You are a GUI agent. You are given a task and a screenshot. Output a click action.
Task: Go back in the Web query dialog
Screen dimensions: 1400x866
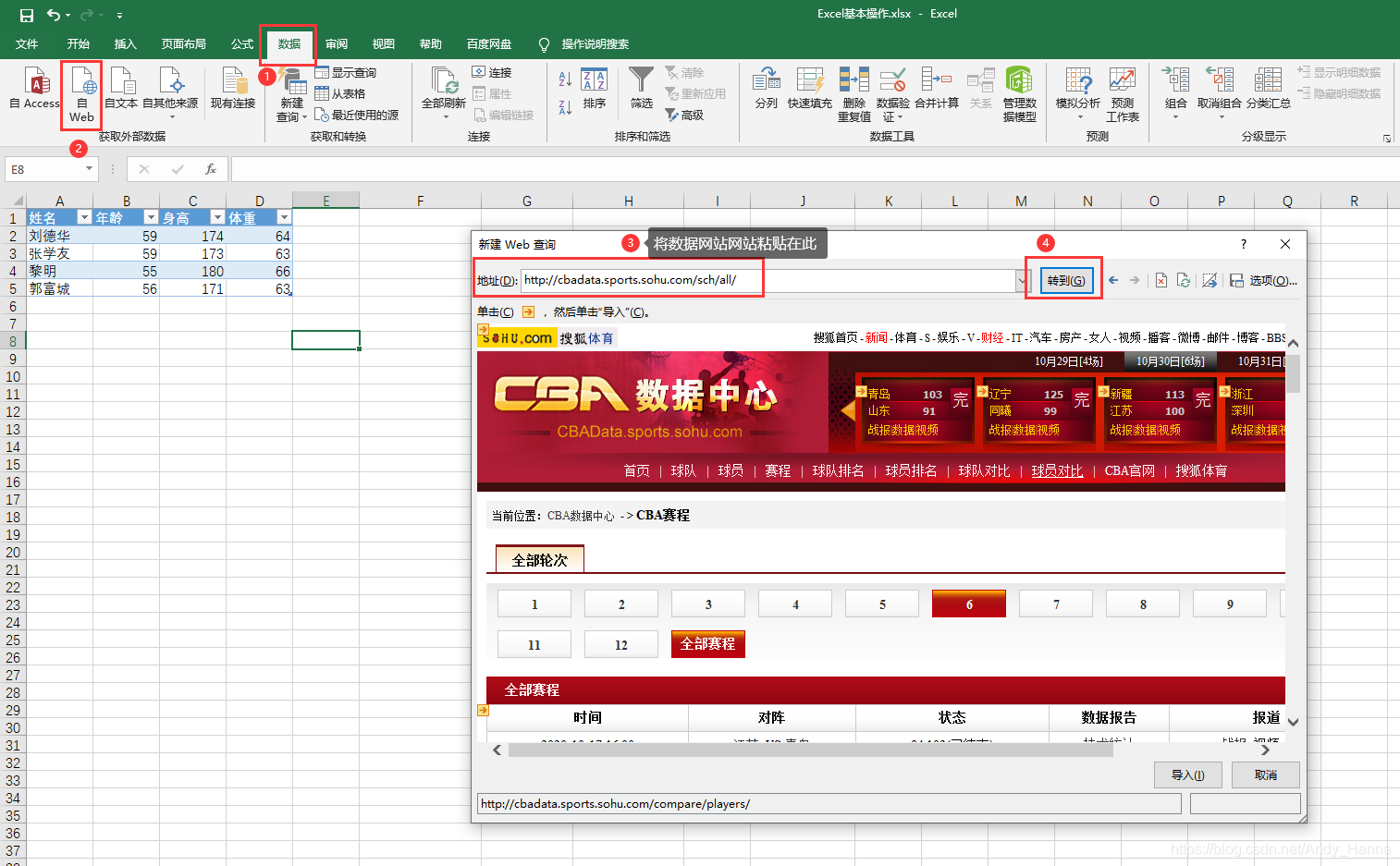coord(1113,280)
